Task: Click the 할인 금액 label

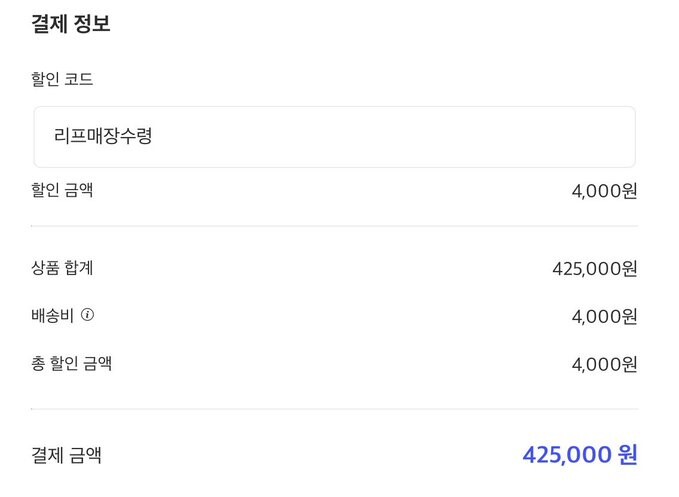Action: pos(62,189)
